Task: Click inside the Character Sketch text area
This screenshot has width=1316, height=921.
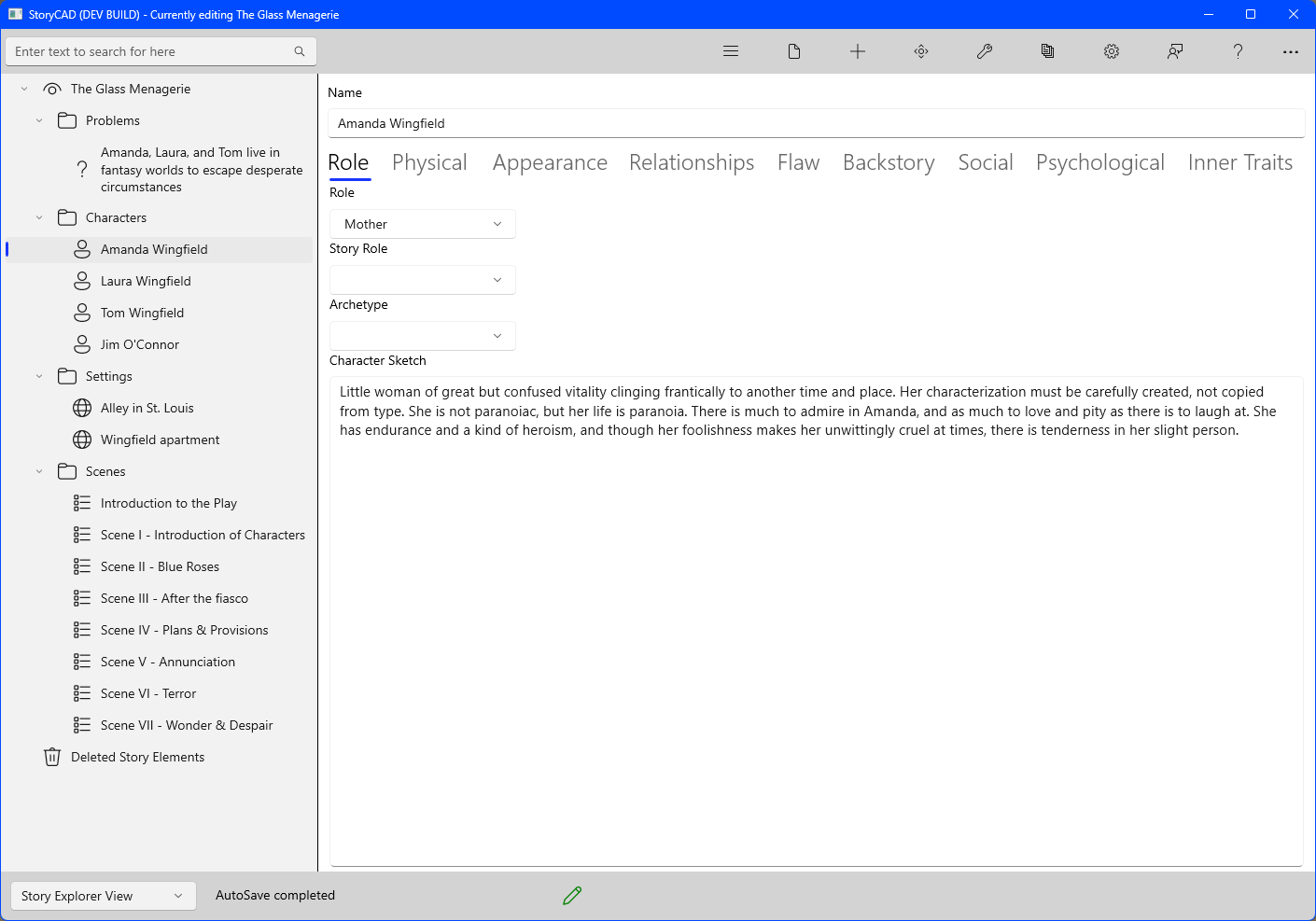Action: click(x=817, y=621)
